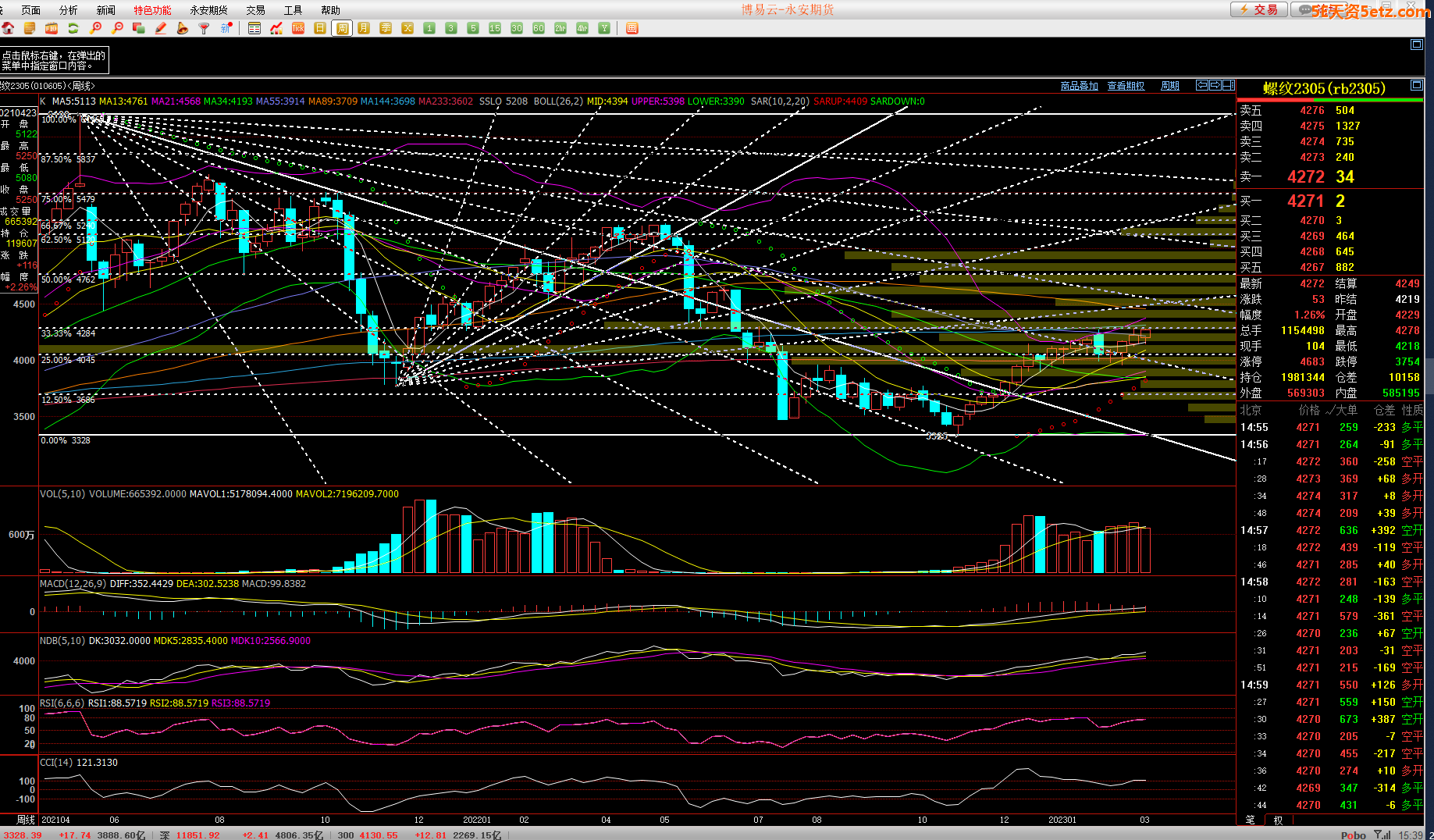Click the orange X period icon
Screen dimensions: 1434x840
tap(407, 28)
